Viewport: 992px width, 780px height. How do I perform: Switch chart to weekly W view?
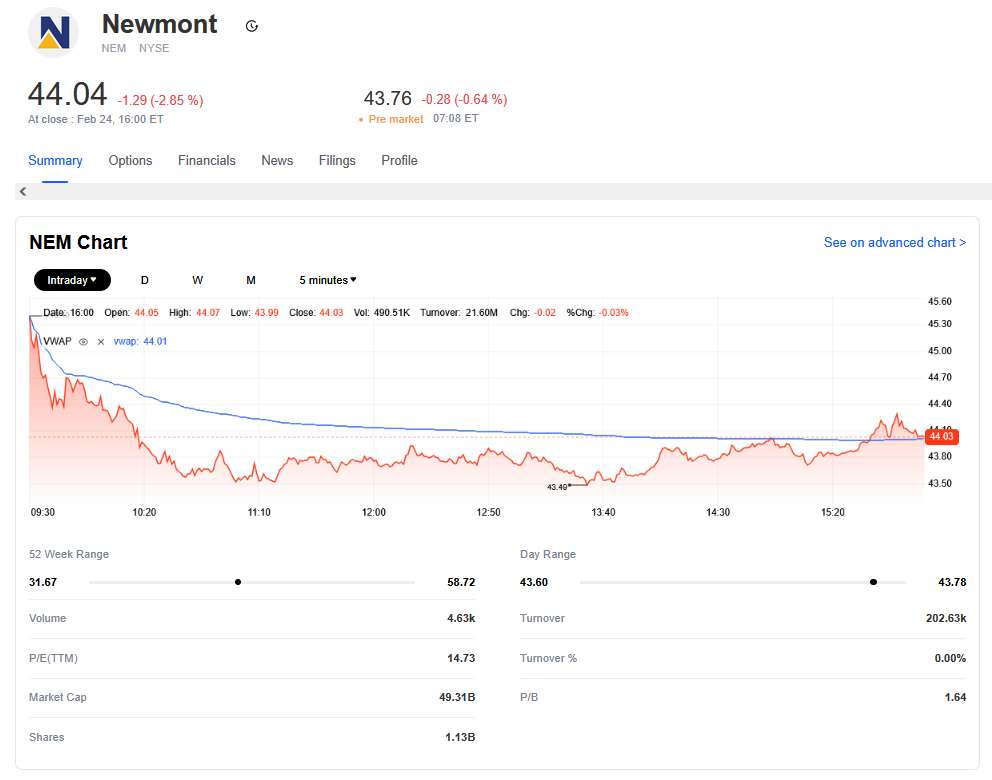click(198, 280)
